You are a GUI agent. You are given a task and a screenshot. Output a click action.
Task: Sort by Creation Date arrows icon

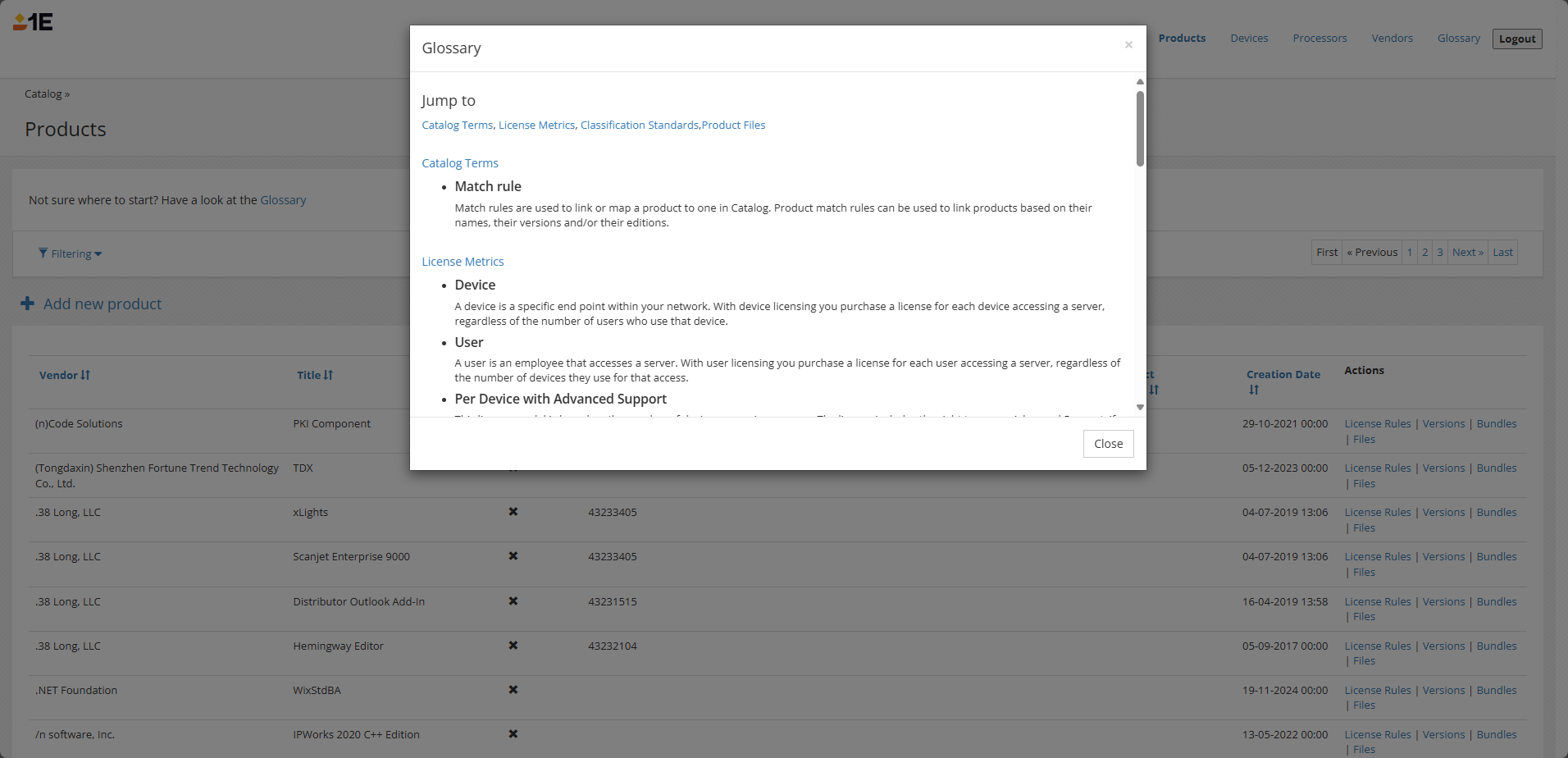click(x=1253, y=390)
